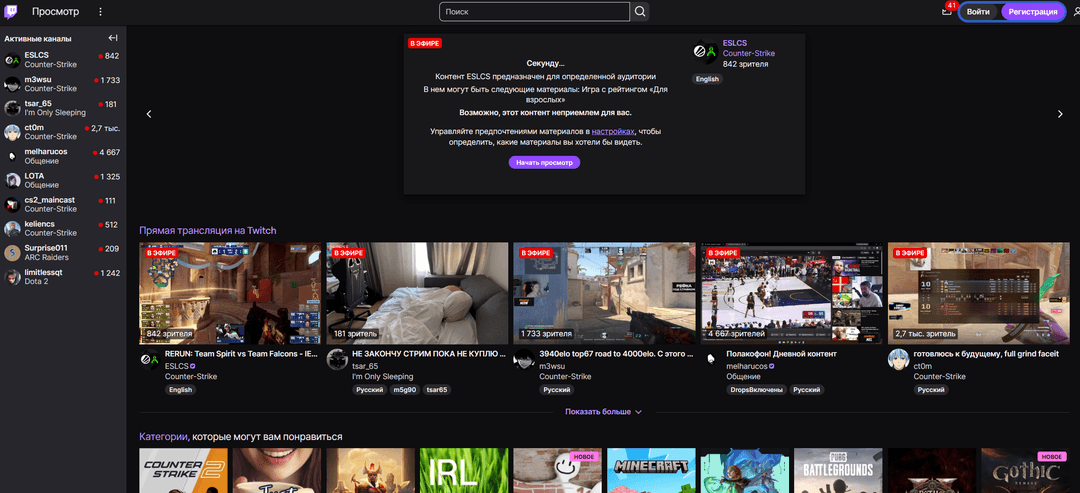The height and width of the screenshot is (493, 1080).
Task: Click ESLCS avatar in featured panel
Action: 704,51
